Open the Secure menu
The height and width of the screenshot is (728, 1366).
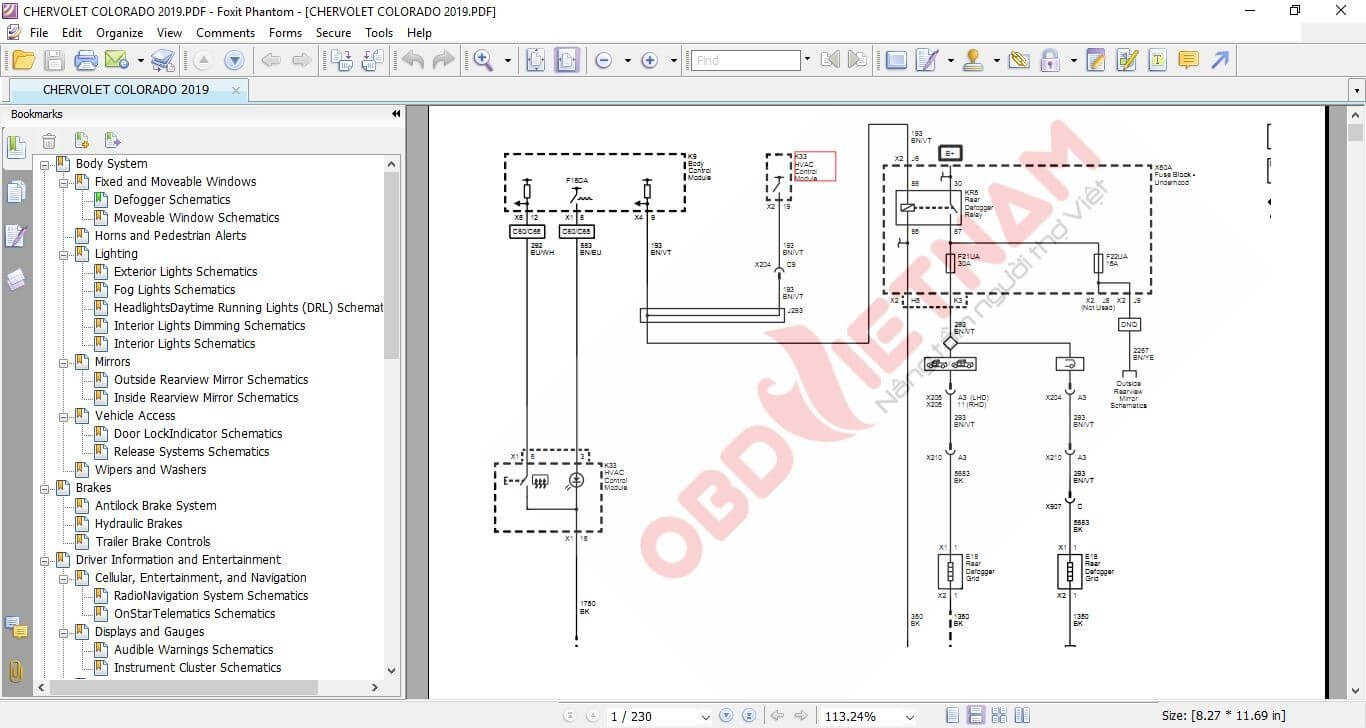333,33
